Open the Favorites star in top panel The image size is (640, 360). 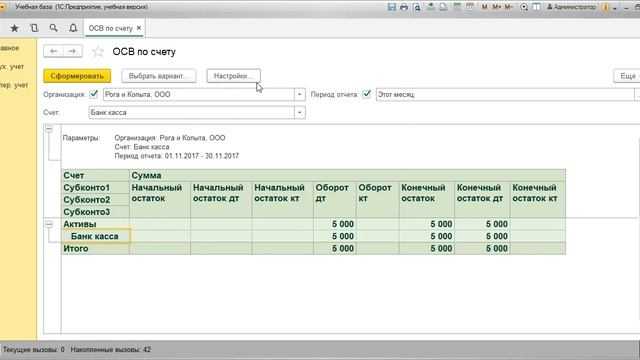click(14, 28)
